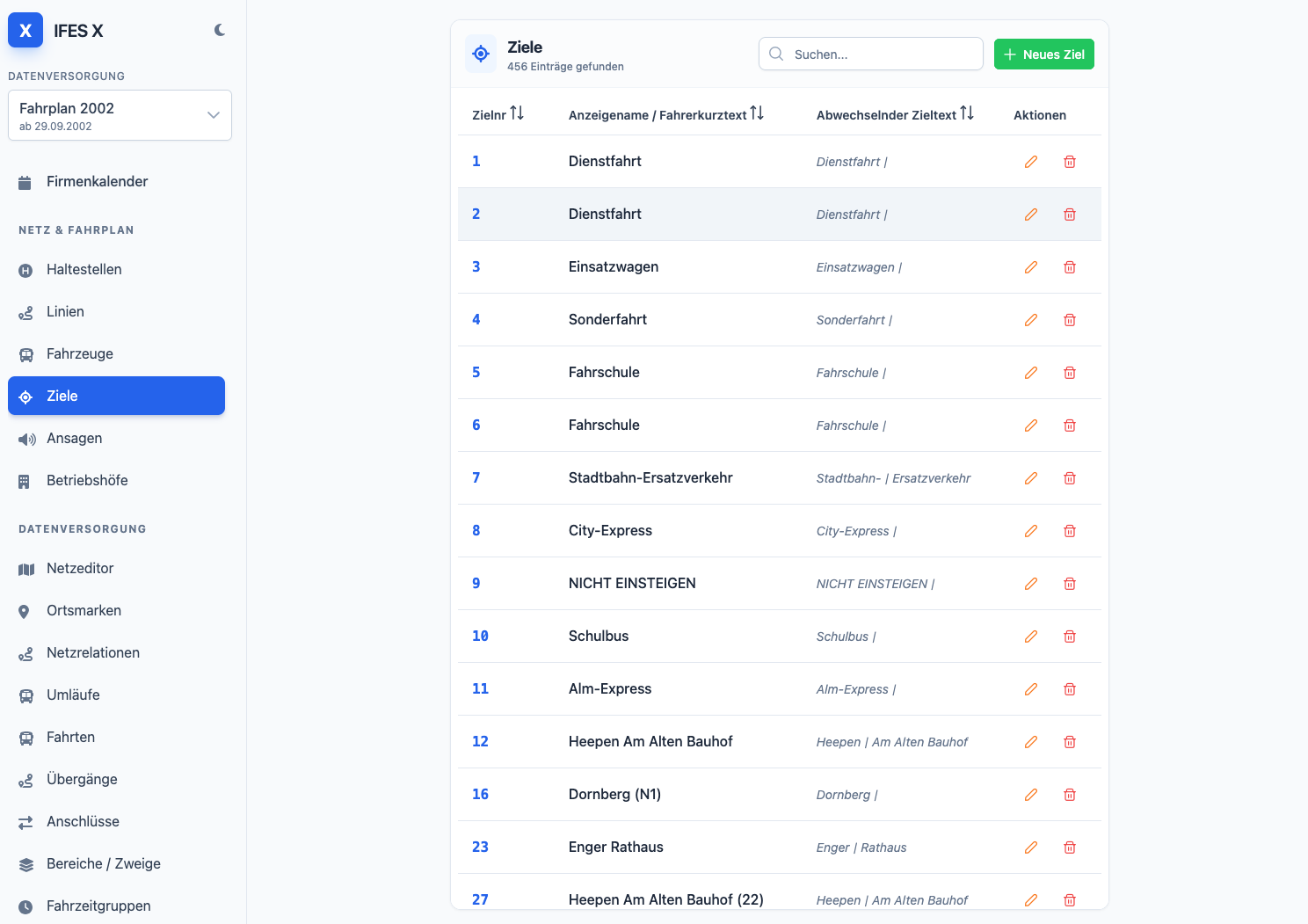The height and width of the screenshot is (924, 1308).
Task: Sort by Abwechselnder Zieltext column
Action: 895,114
